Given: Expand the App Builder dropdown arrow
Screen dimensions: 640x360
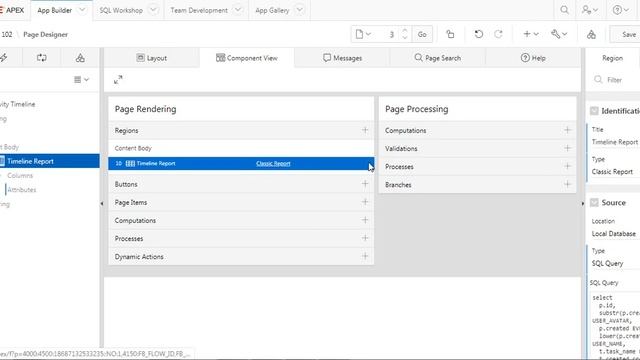Looking at the screenshot, I should (82, 10).
